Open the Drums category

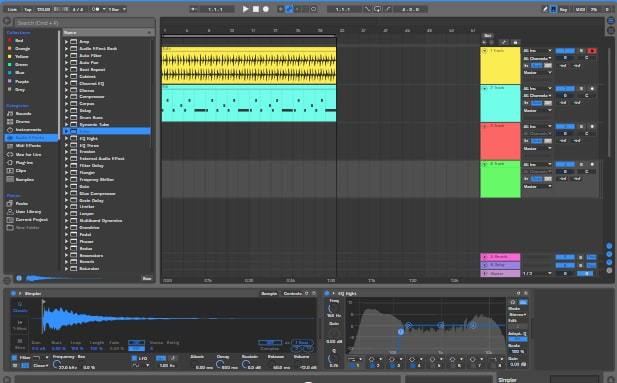(x=22, y=122)
